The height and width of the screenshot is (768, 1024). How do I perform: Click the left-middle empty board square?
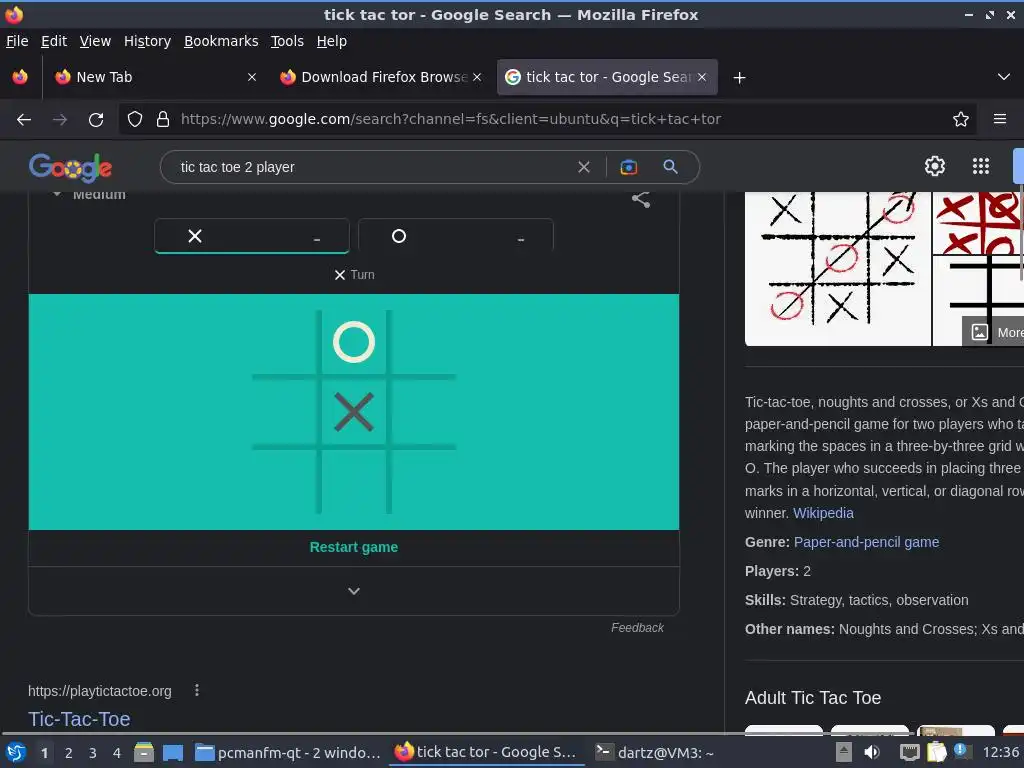click(284, 412)
